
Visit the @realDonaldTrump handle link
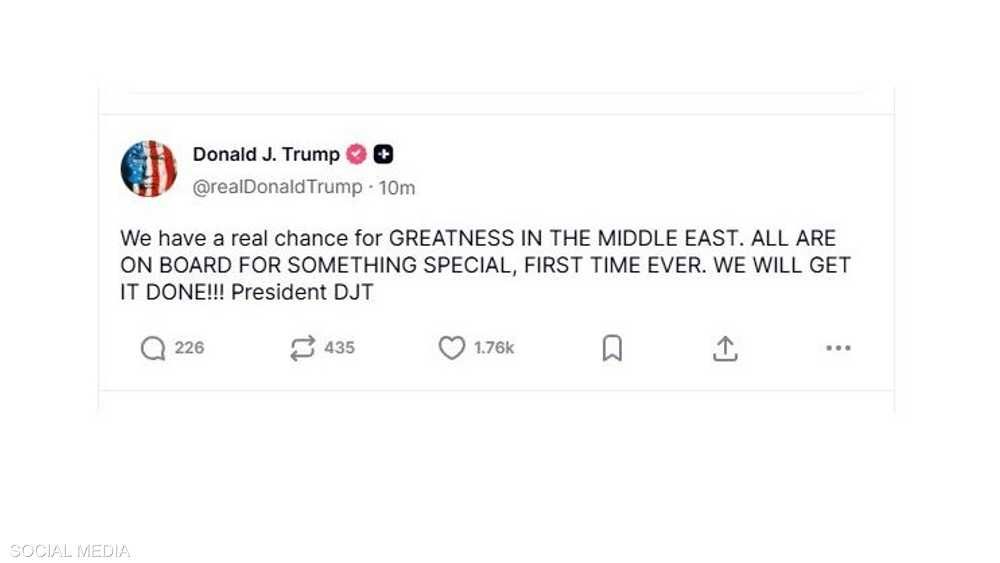[277, 187]
